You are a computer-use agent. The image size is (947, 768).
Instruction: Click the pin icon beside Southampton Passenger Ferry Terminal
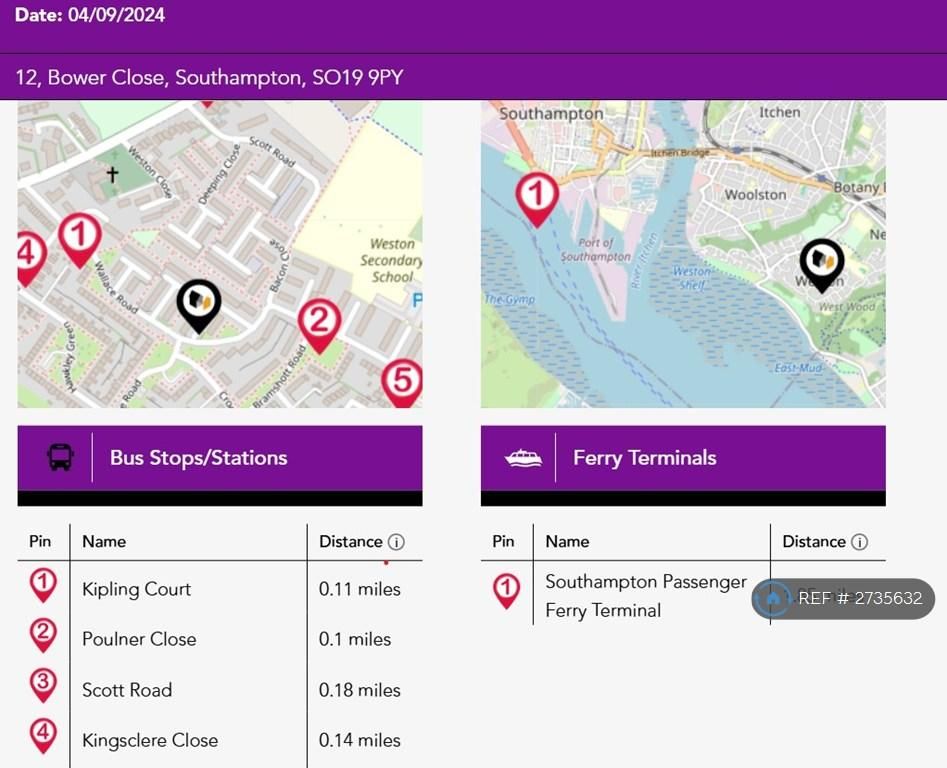pos(507,590)
